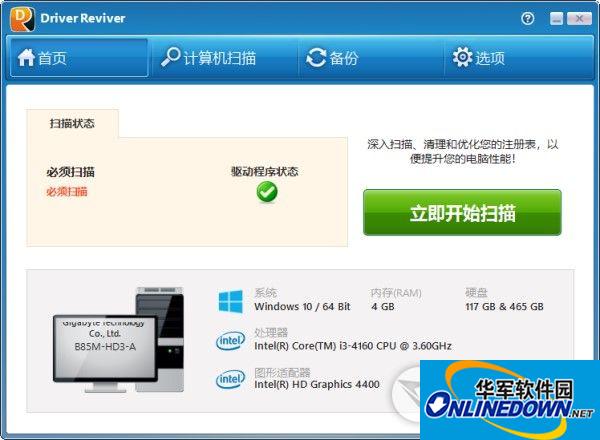The width and height of the screenshot is (600, 440).
Task: Open the 首页 home tab
Action: [x=79, y=58]
